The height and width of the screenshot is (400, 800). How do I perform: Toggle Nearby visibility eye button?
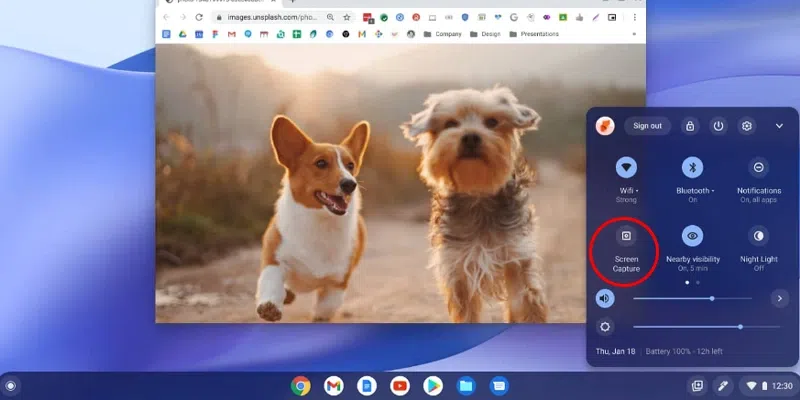tap(692, 236)
